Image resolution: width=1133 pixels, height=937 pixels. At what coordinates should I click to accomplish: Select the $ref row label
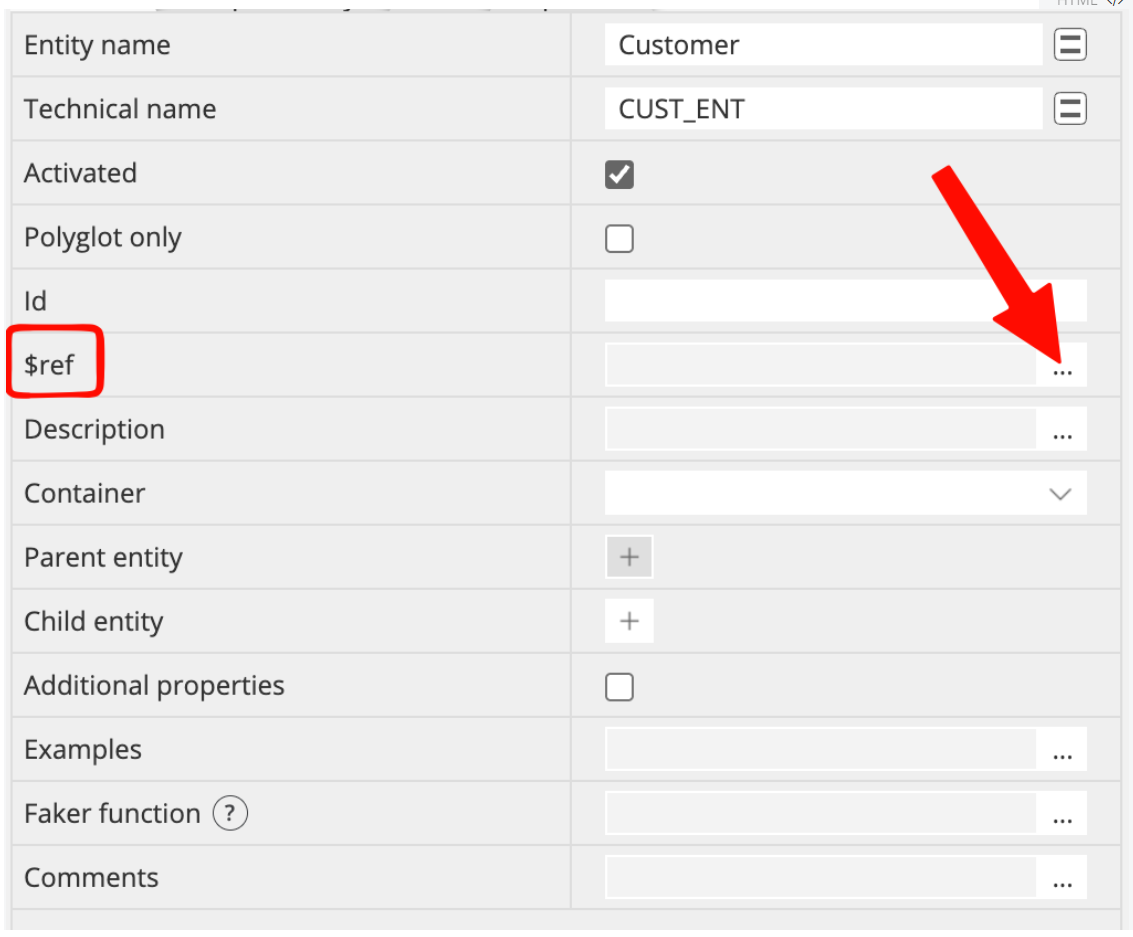click(x=48, y=365)
